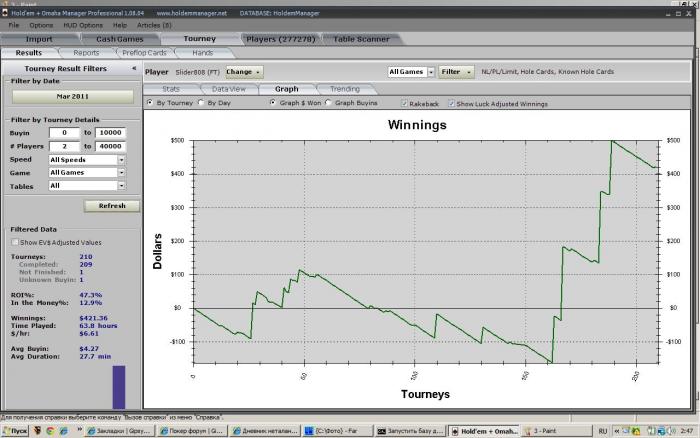
Task: Expand the Tables dropdown
Action: [121, 185]
